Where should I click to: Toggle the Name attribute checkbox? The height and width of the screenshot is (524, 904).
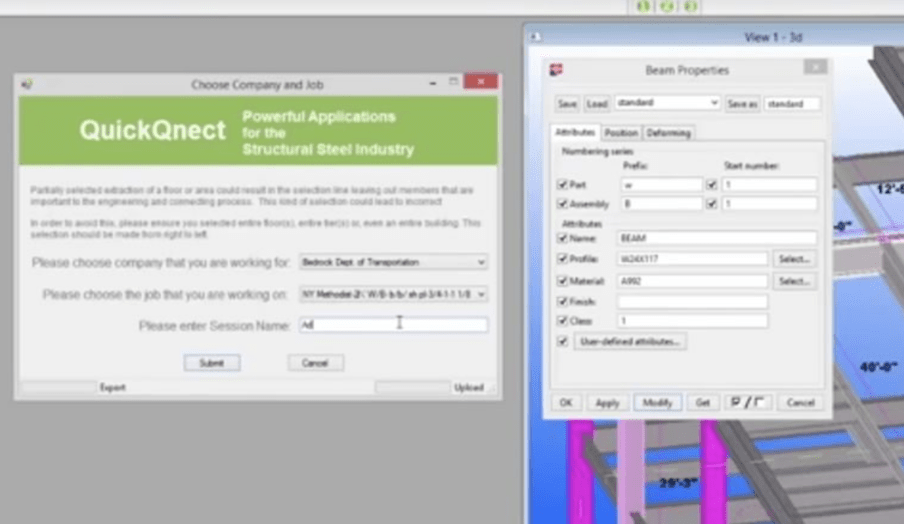coord(562,238)
